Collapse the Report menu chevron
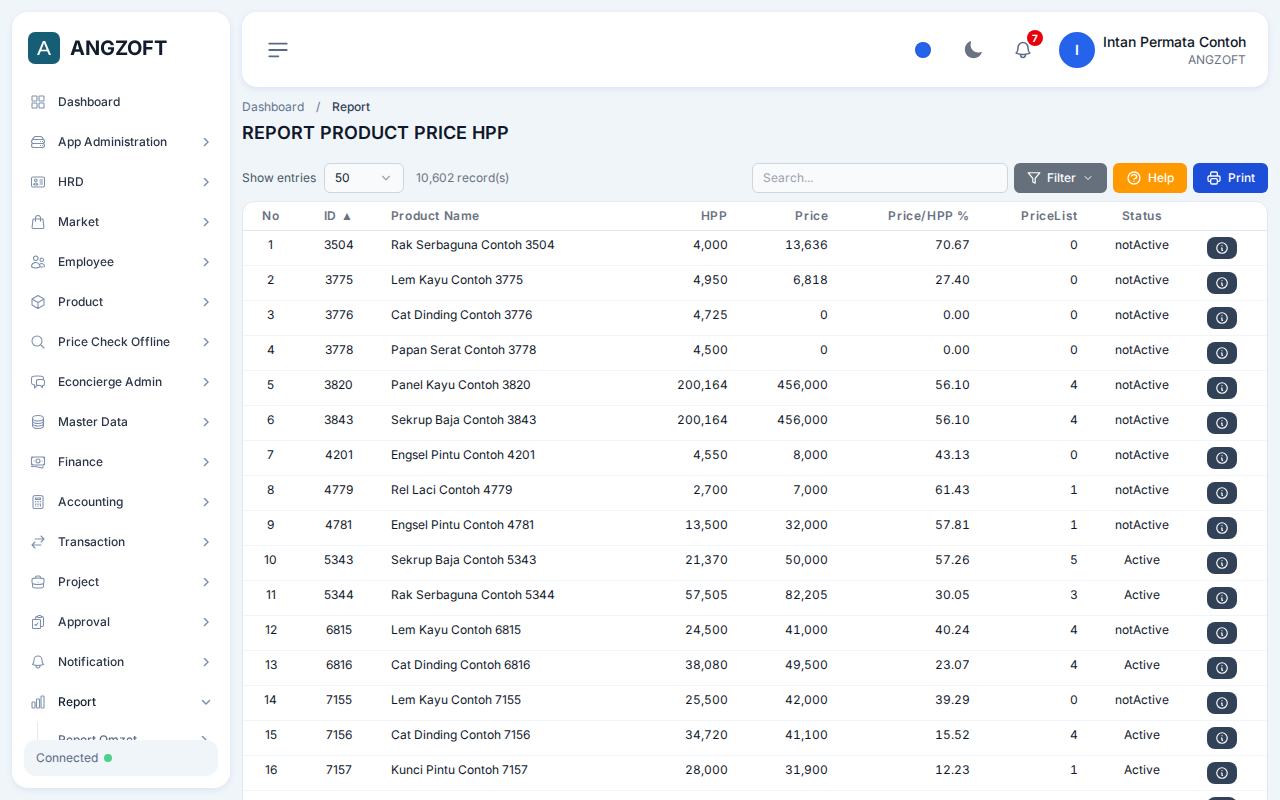This screenshot has width=1280, height=800. coord(206,702)
